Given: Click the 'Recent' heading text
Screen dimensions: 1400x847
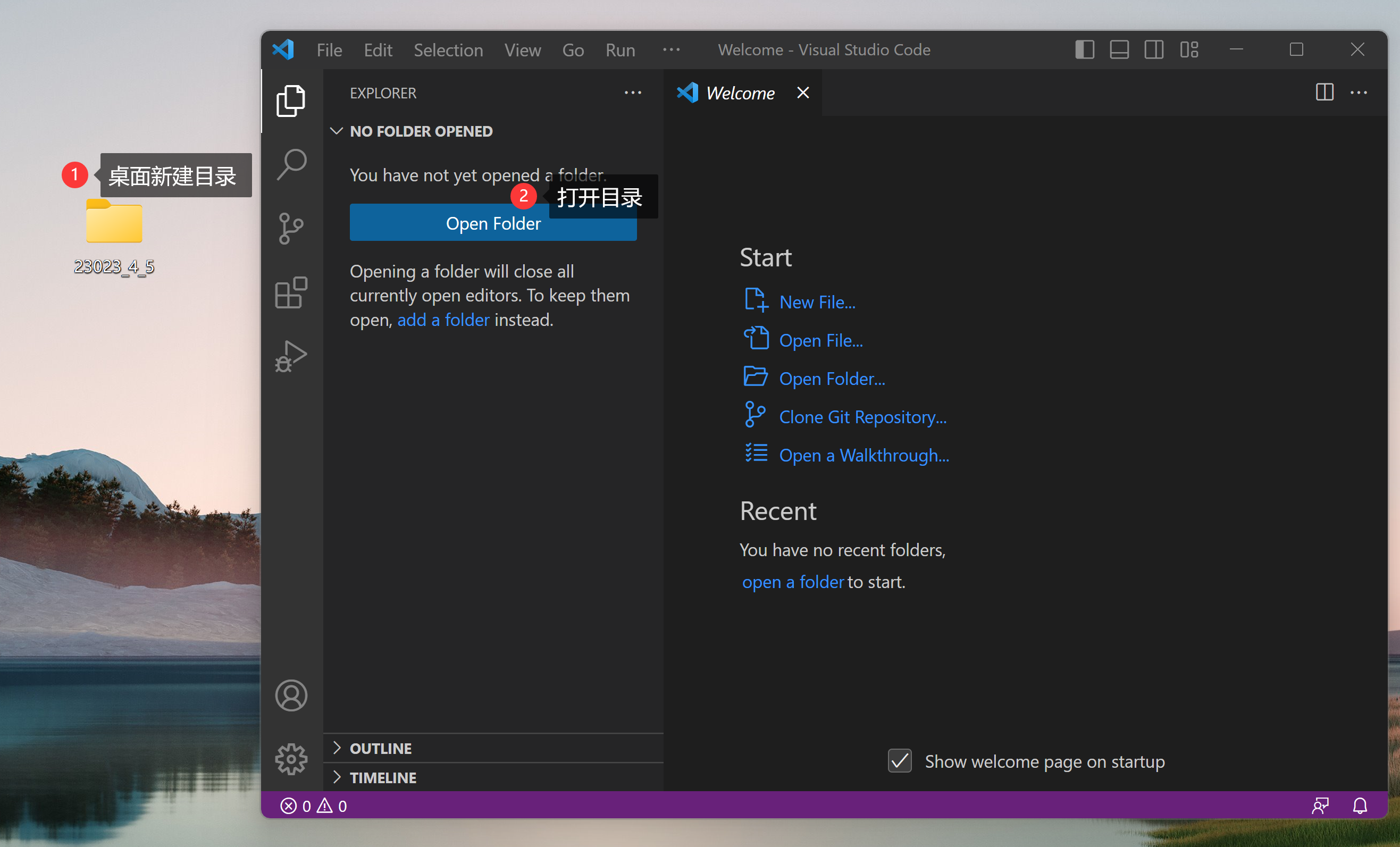Looking at the screenshot, I should 777,511.
